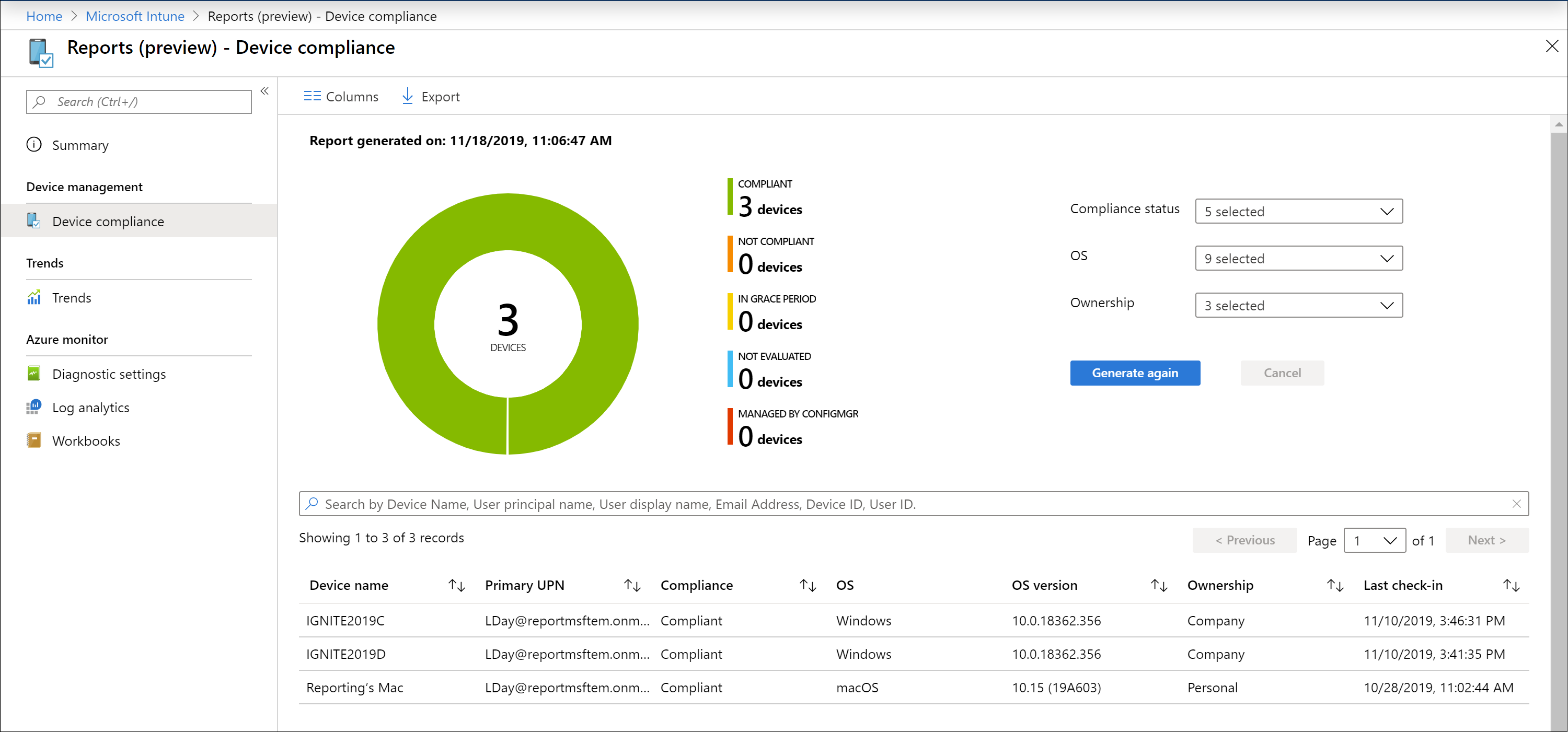1568x732 pixels.
Task: Click the Device compliance sidebar icon
Action: click(34, 221)
